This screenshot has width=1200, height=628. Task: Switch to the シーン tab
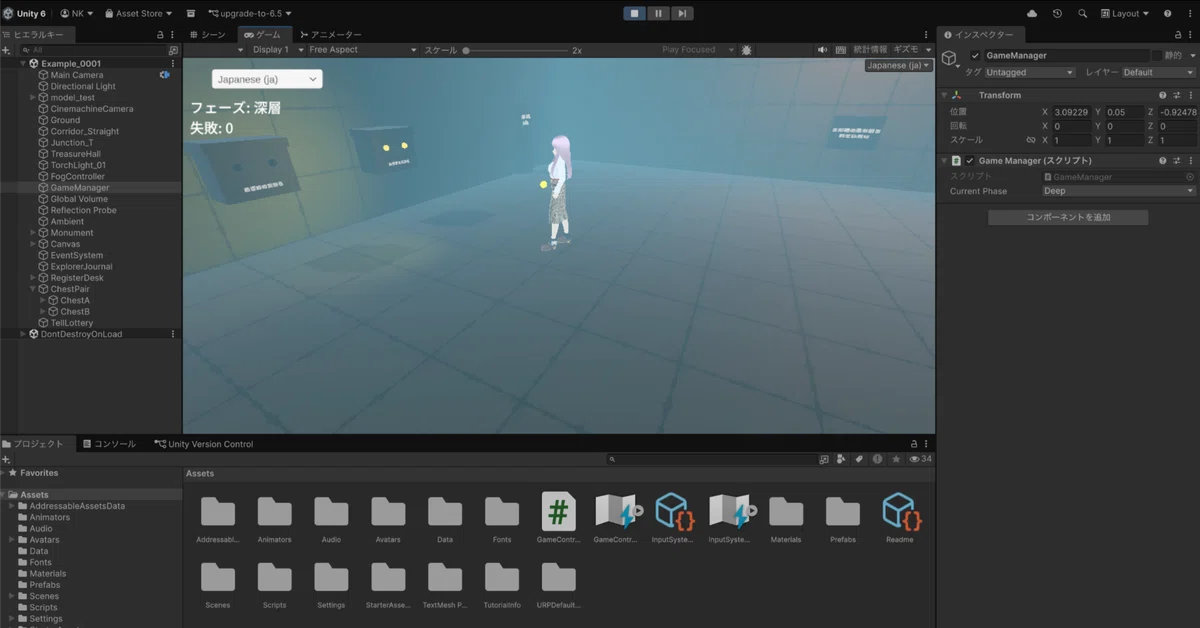click(208, 35)
